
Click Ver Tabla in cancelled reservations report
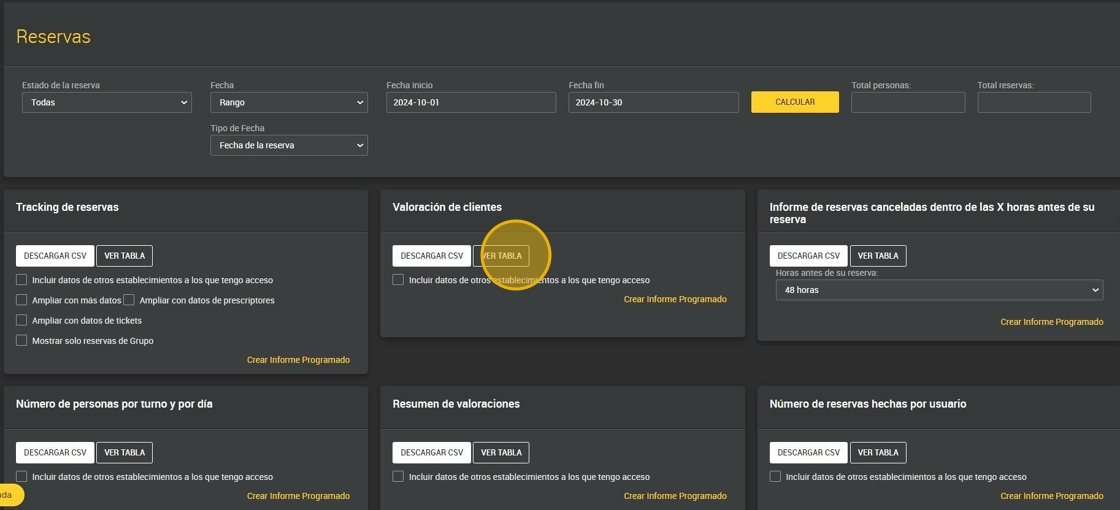point(878,256)
